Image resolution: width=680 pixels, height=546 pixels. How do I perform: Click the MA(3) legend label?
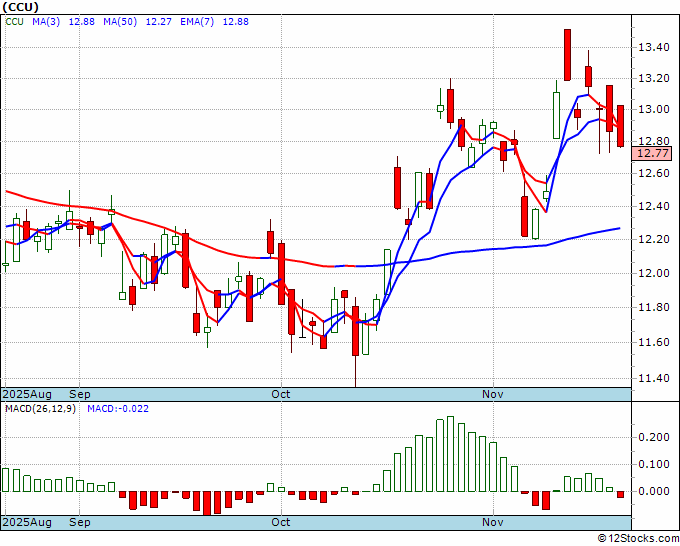pos(46,21)
